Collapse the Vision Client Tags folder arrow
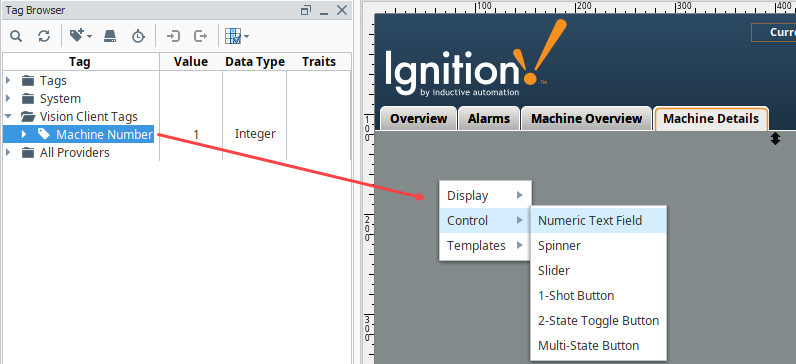Image resolution: width=796 pixels, height=364 pixels. 8,116
